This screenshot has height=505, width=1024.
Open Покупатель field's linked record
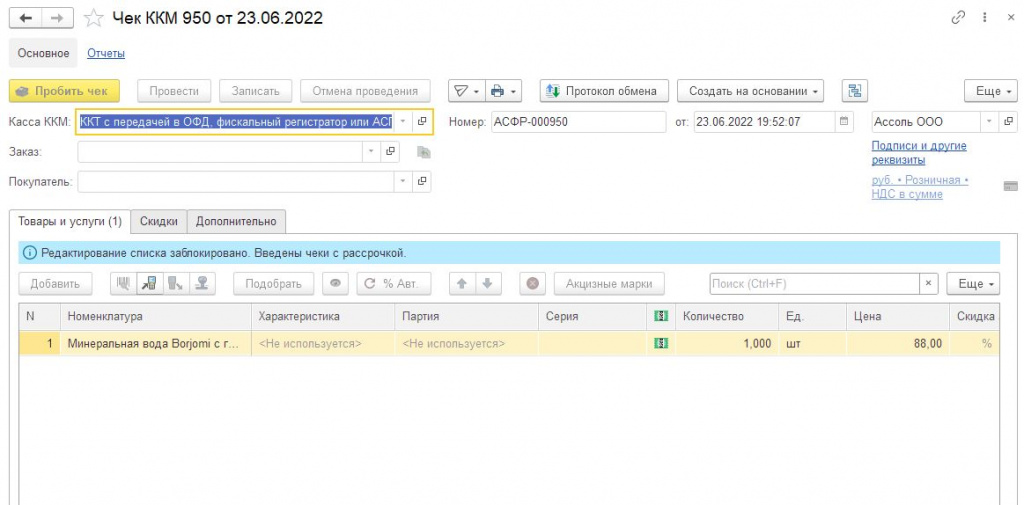coord(422,181)
